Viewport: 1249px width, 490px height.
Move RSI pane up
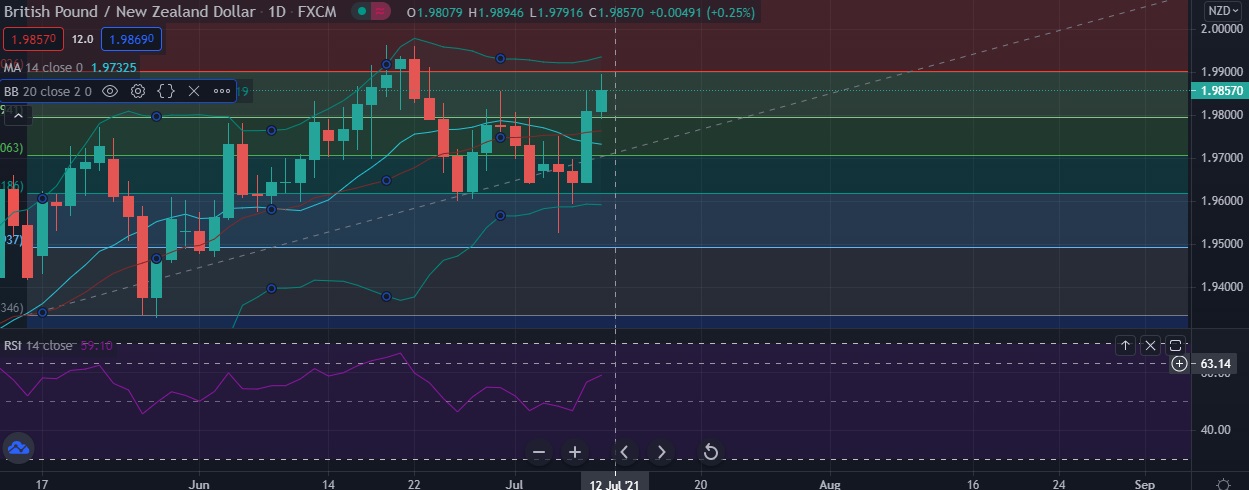1125,345
